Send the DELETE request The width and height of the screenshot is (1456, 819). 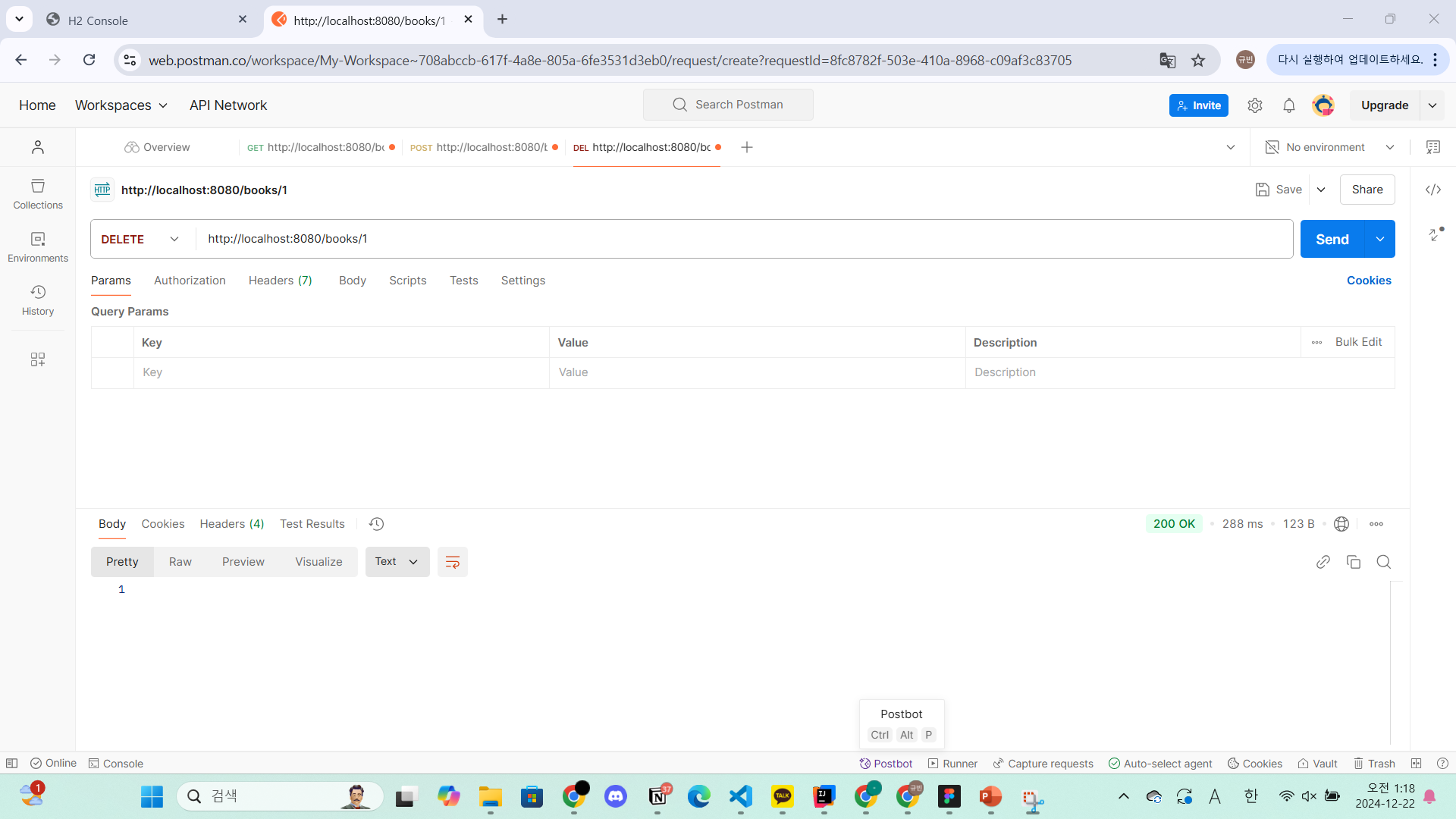click(1332, 239)
